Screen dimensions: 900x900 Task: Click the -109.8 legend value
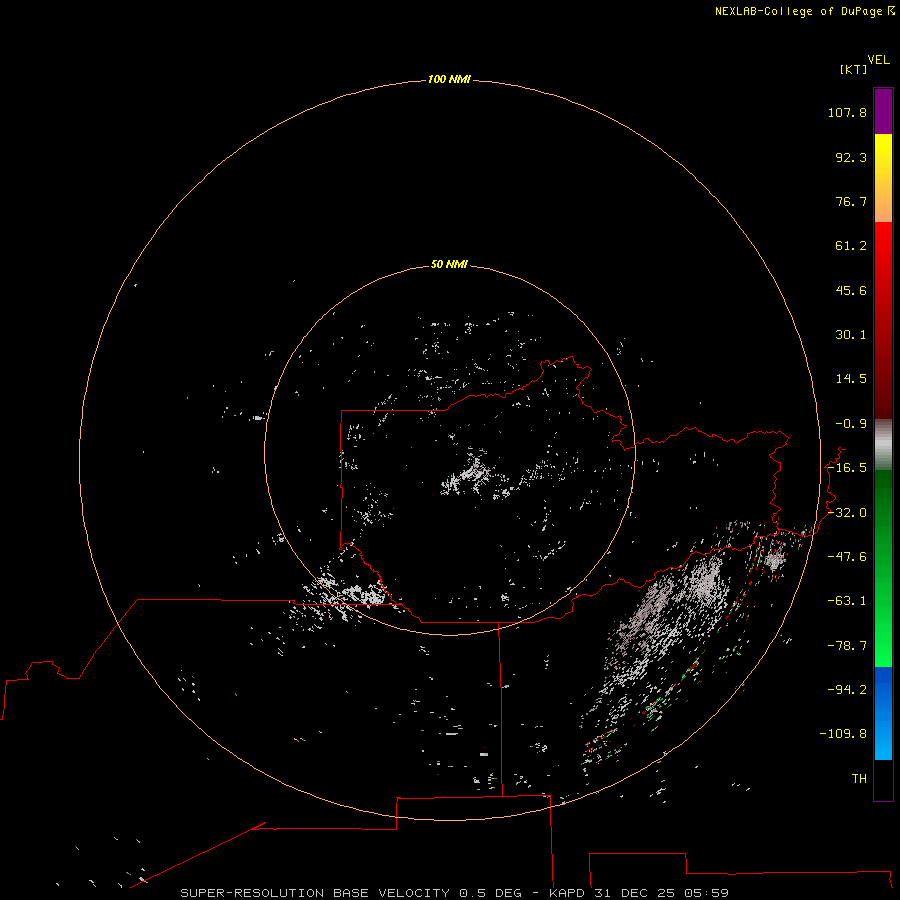(x=843, y=734)
